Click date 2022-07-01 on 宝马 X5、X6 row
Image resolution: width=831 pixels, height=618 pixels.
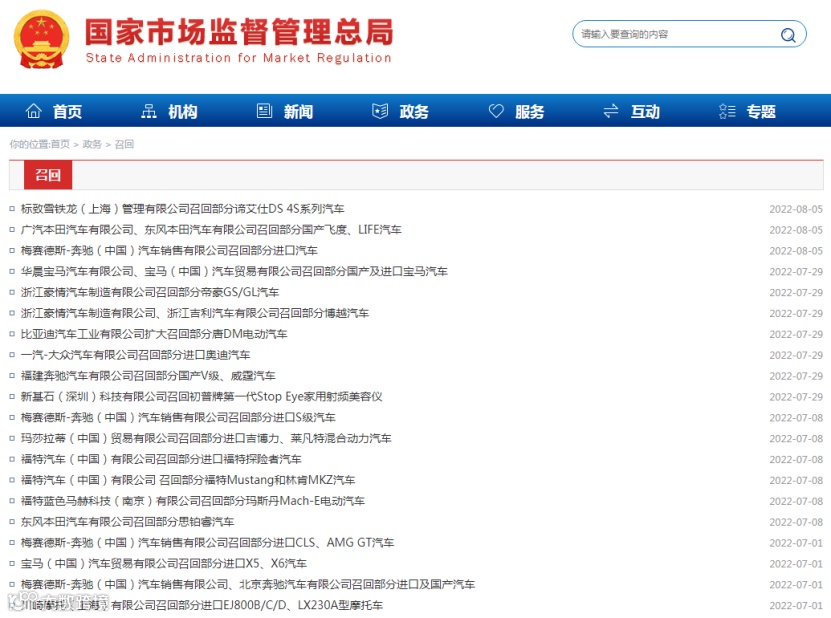[x=796, y=564]
